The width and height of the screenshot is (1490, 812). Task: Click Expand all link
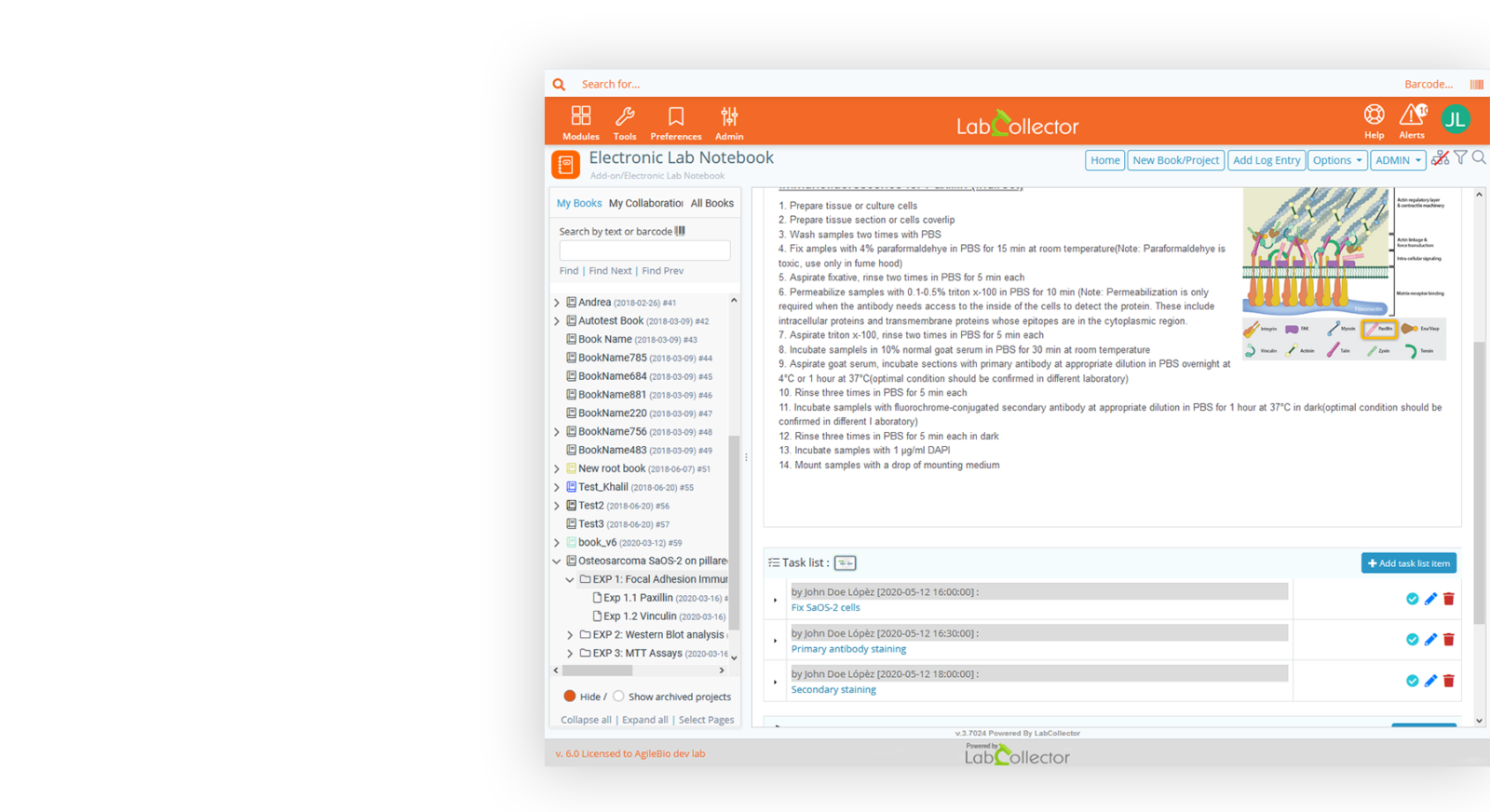pyautogui.click(x=644, y=720)
